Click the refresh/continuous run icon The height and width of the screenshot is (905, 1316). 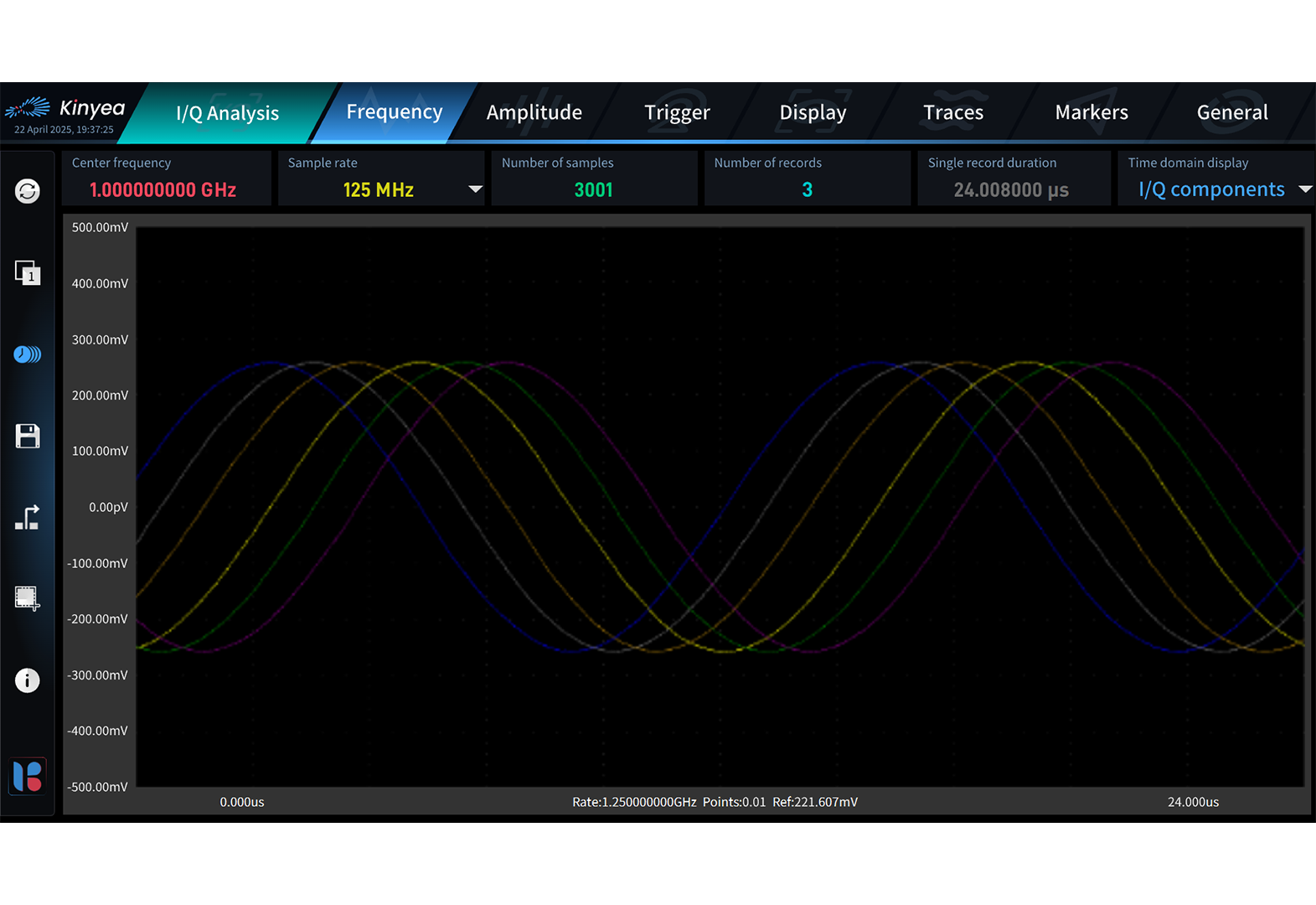[28, 191]
